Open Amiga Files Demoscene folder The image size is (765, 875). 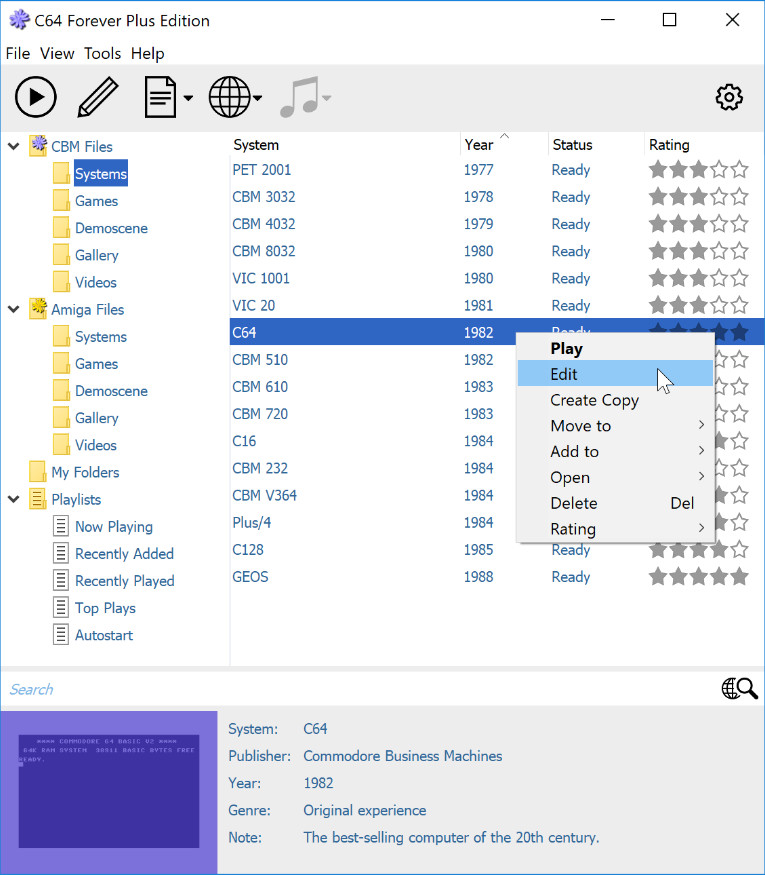pyautogui.click(x=111, y=391)
